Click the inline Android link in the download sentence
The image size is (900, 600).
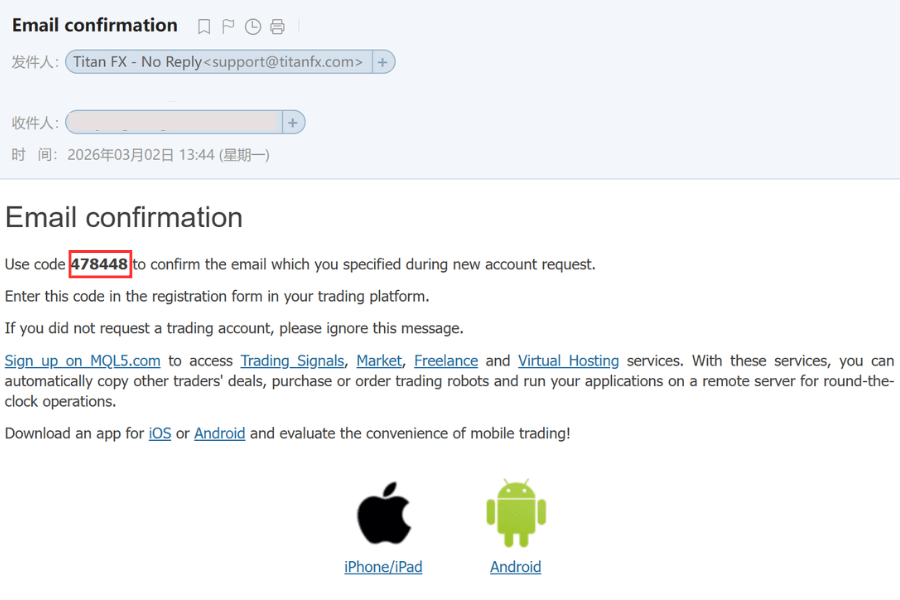tap(220, 434)
